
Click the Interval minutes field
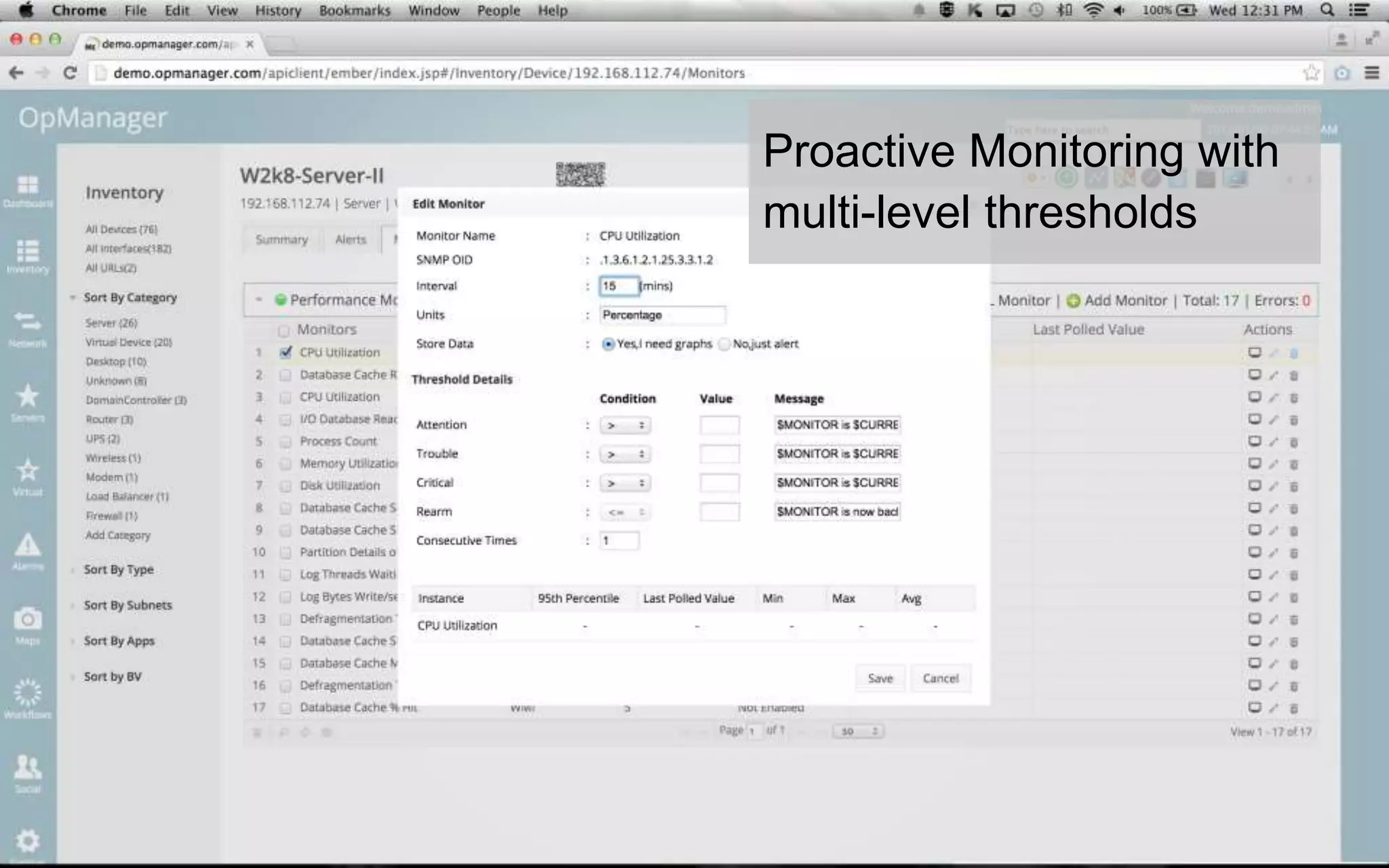pyautogui.click(x=619, y=286)
